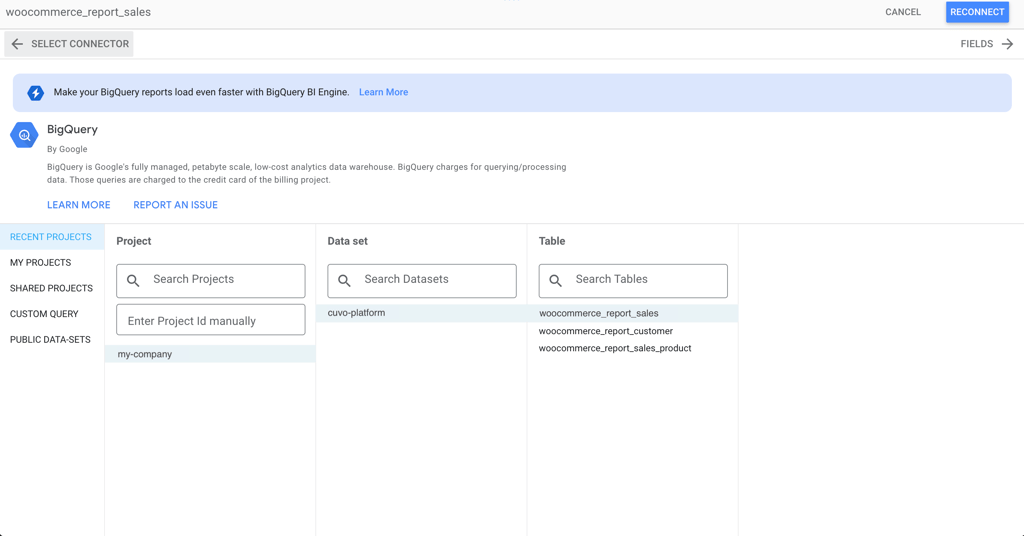Open the BigQuery LEARN MORE link
Viewport: 1024px width, 536px height.
point(79,205)
